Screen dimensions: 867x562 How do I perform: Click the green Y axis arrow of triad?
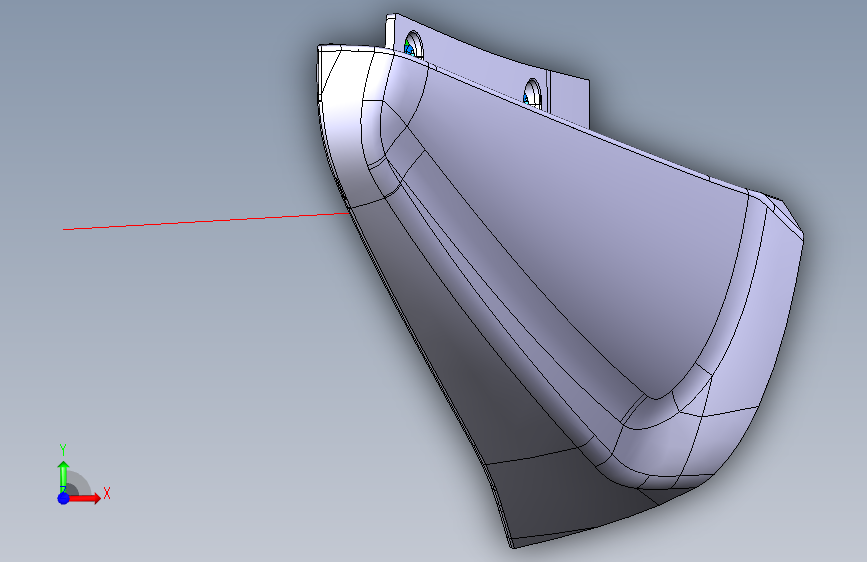[x=64, y=476]
